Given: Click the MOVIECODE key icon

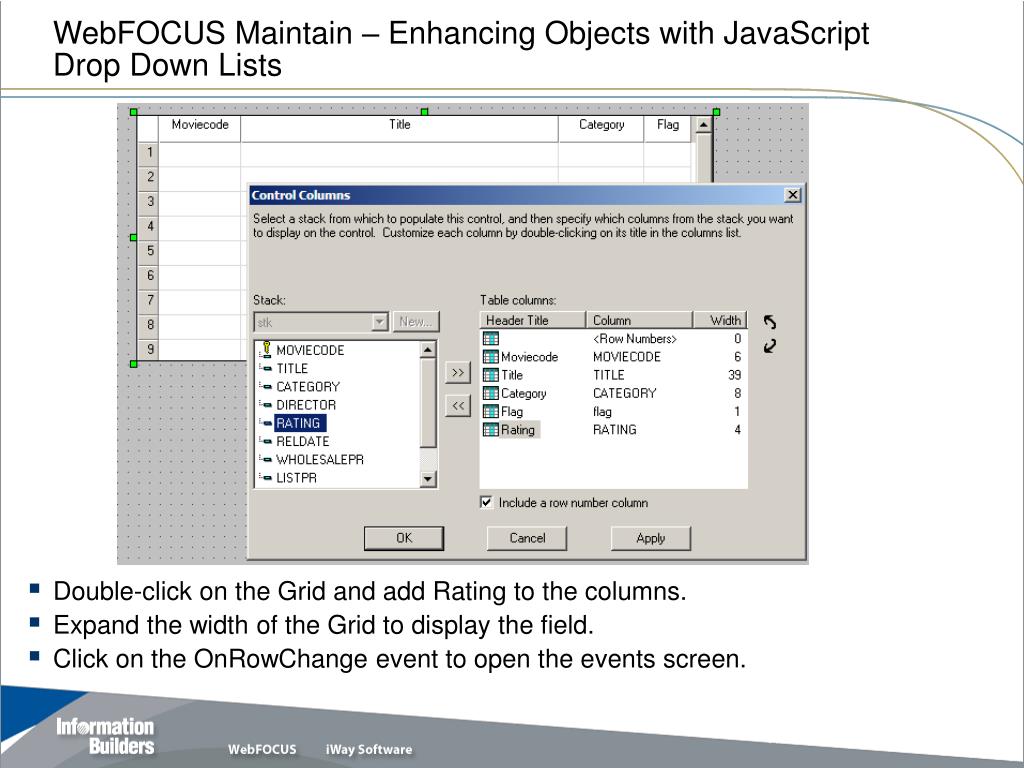Looking at the screenshot, I should click(266, 349).
